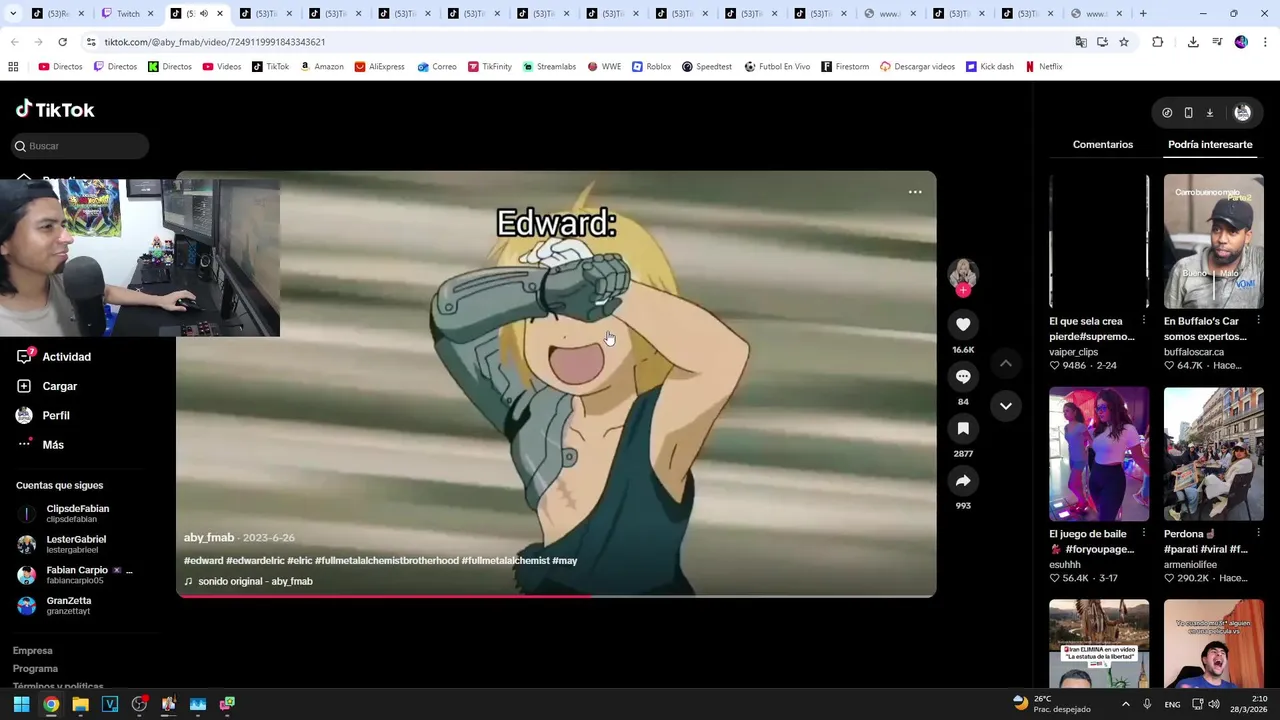Open video options three-dot menu
The image size is (1280, 720).
pyautogui.click(x=915, y=192)
